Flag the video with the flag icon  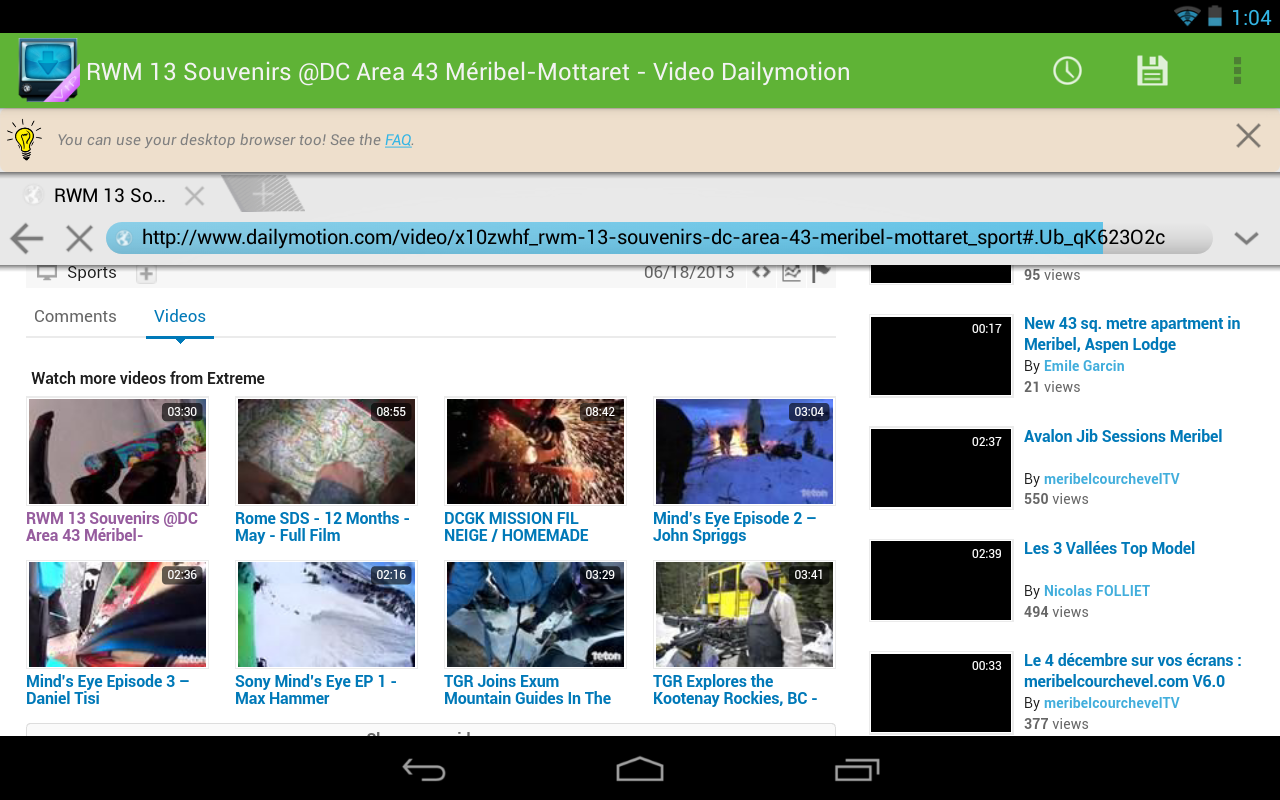tap(821, 272)
